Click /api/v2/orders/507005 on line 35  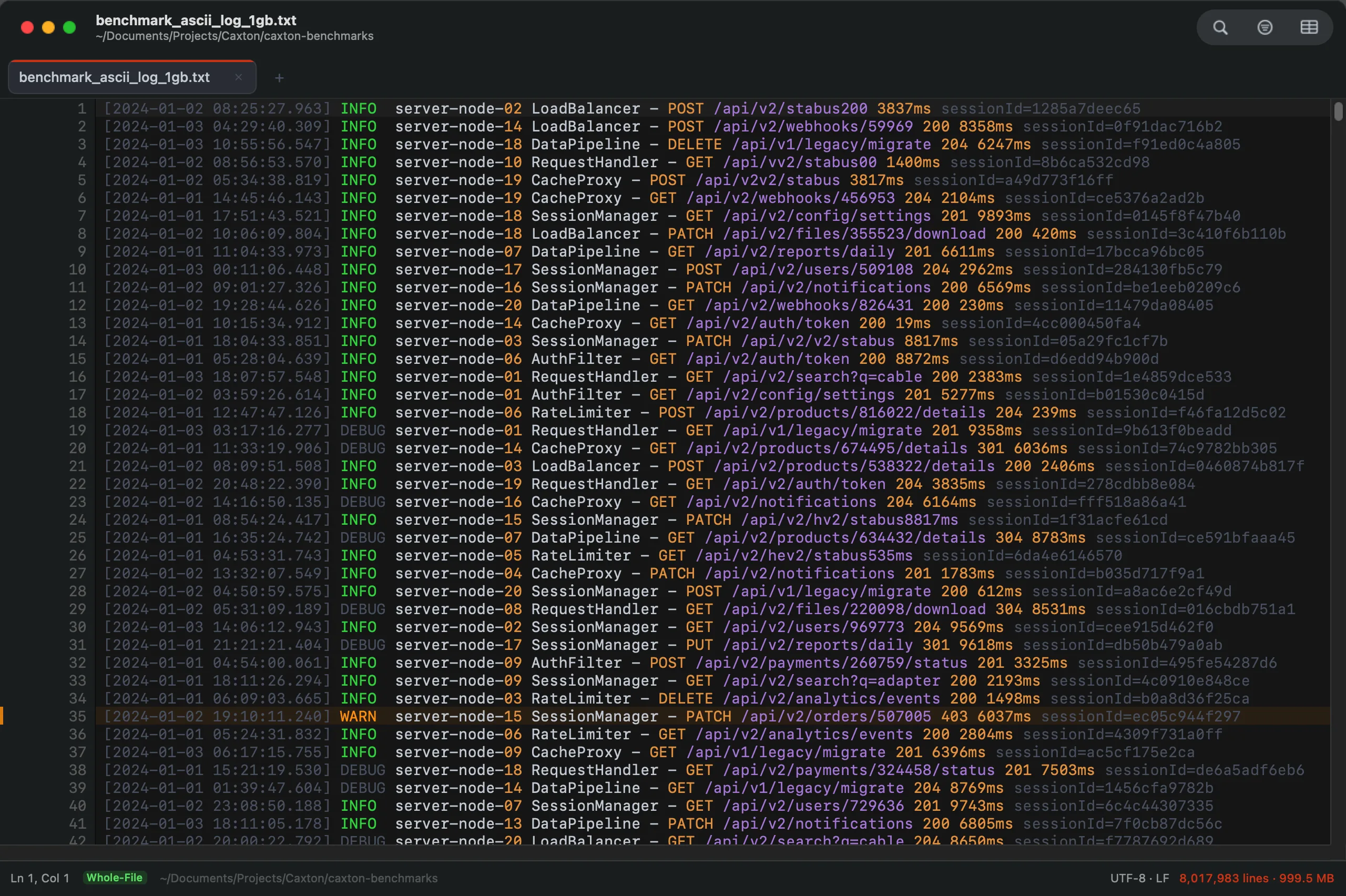pyautogui.click(x=836, y=716)
